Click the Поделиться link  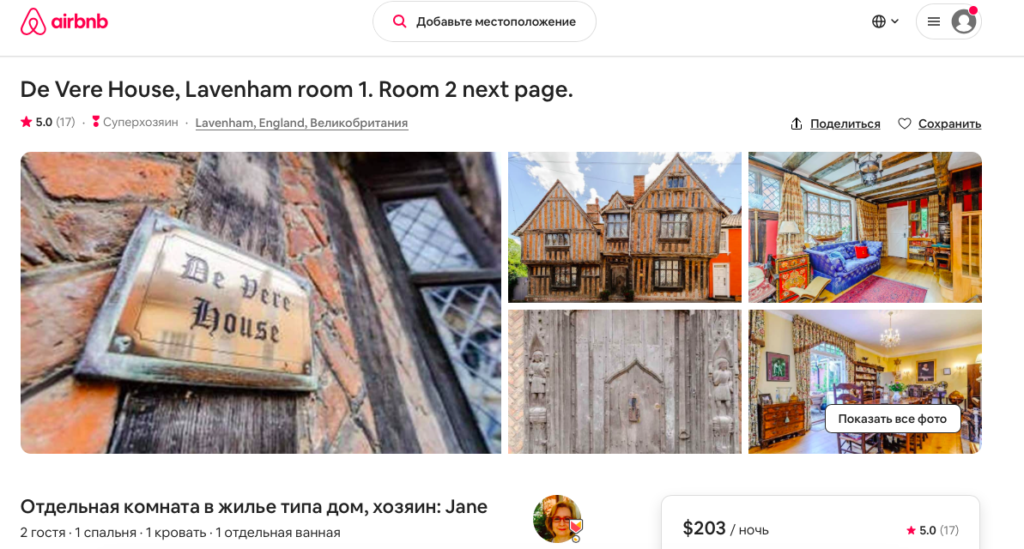(x=845, y=123)
